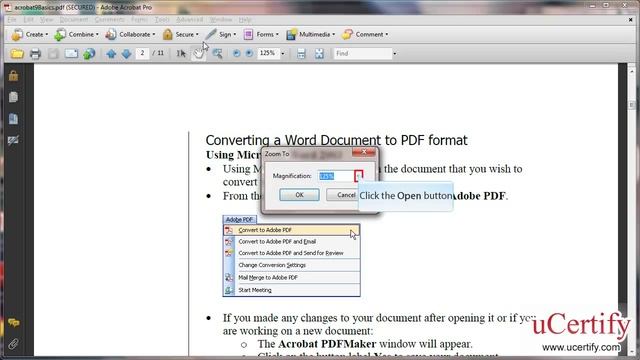
Task: Zoom out with the minus circle
Action: tap(236, 53)
